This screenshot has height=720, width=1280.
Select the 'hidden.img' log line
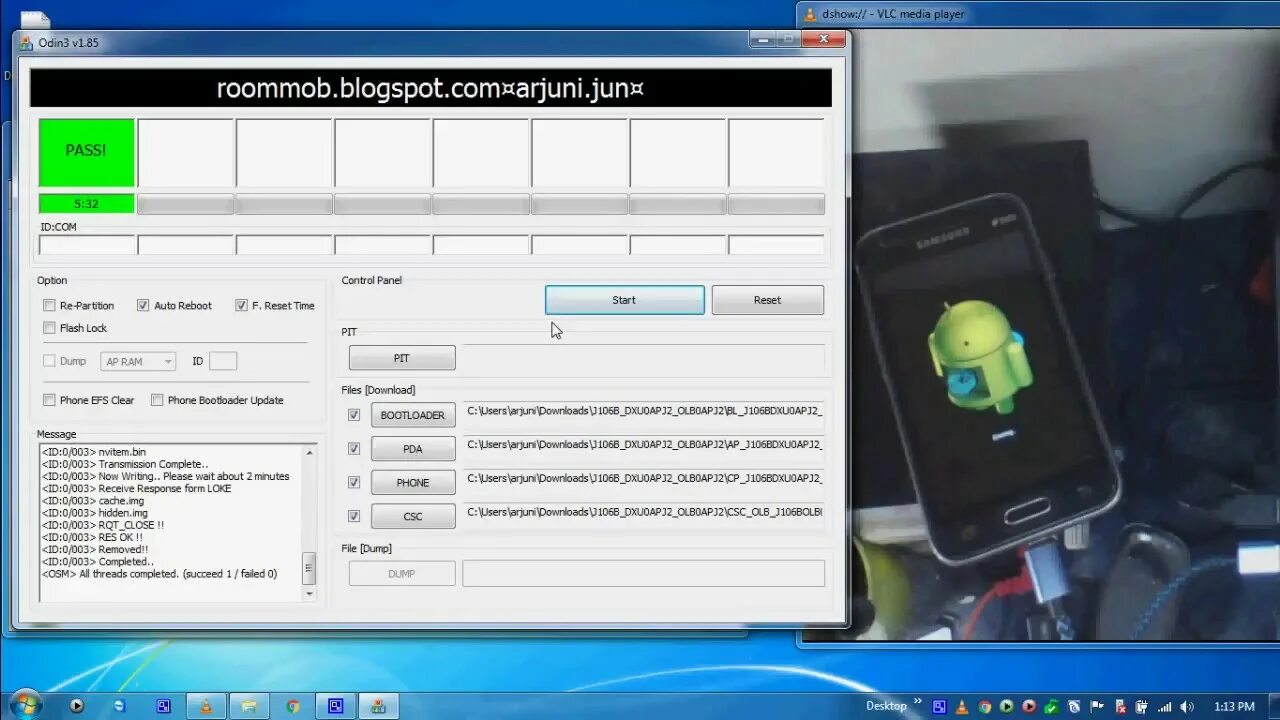click(94, 513)
